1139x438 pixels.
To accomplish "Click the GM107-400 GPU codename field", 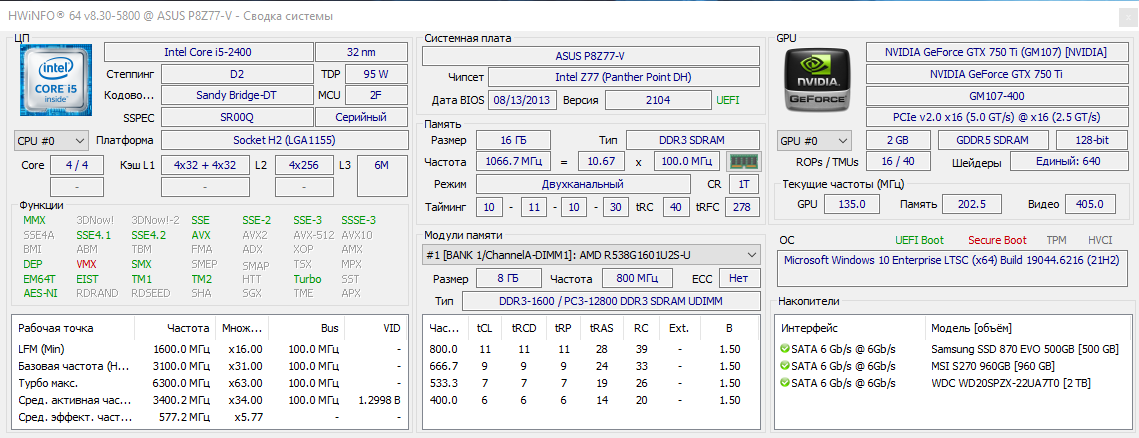I will click(995, 95).
